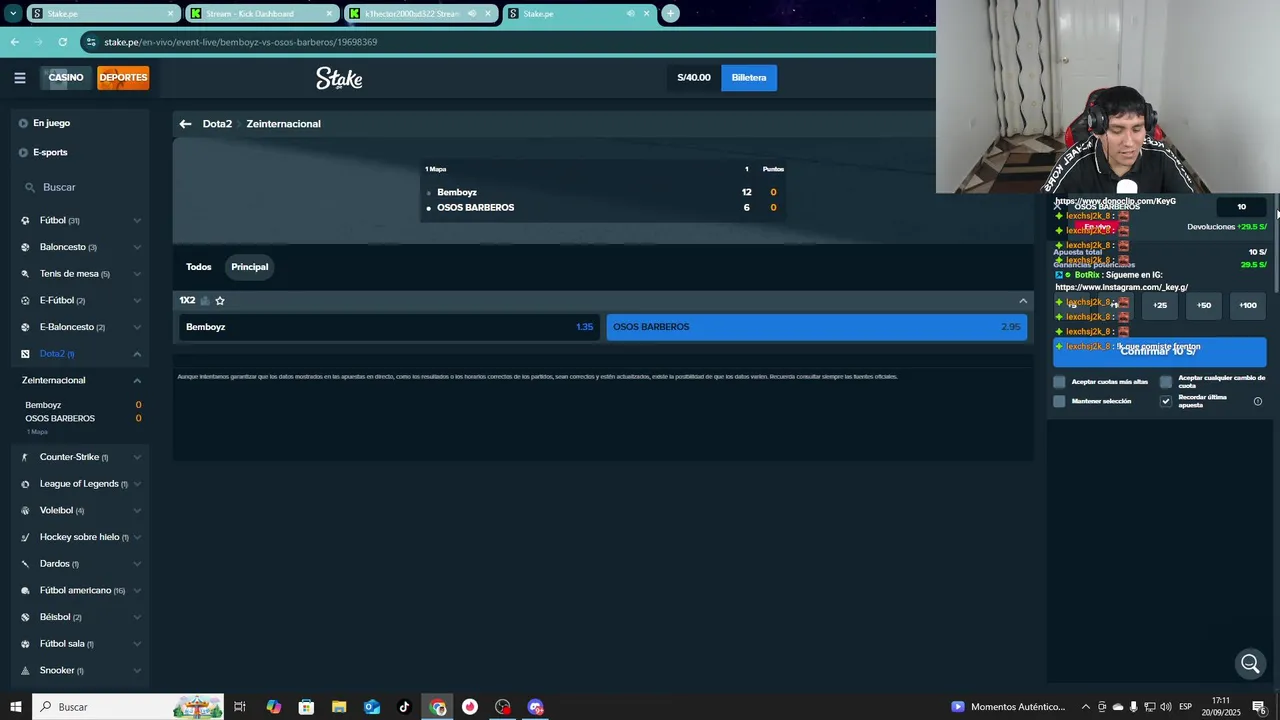Click the Stake logo in header
The image size is (1280, 720).
(339, 78)
